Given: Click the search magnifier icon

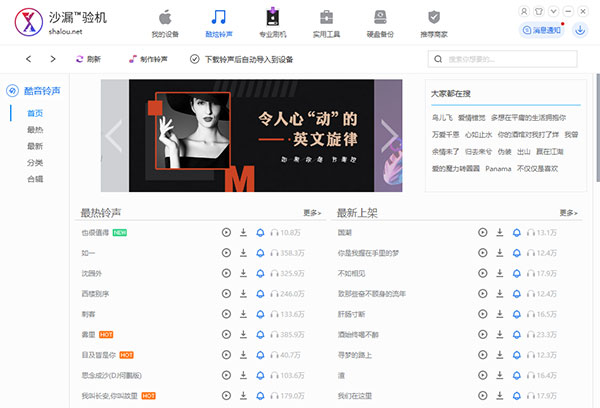Looking at the screenshot, I should tap(438, 59).
